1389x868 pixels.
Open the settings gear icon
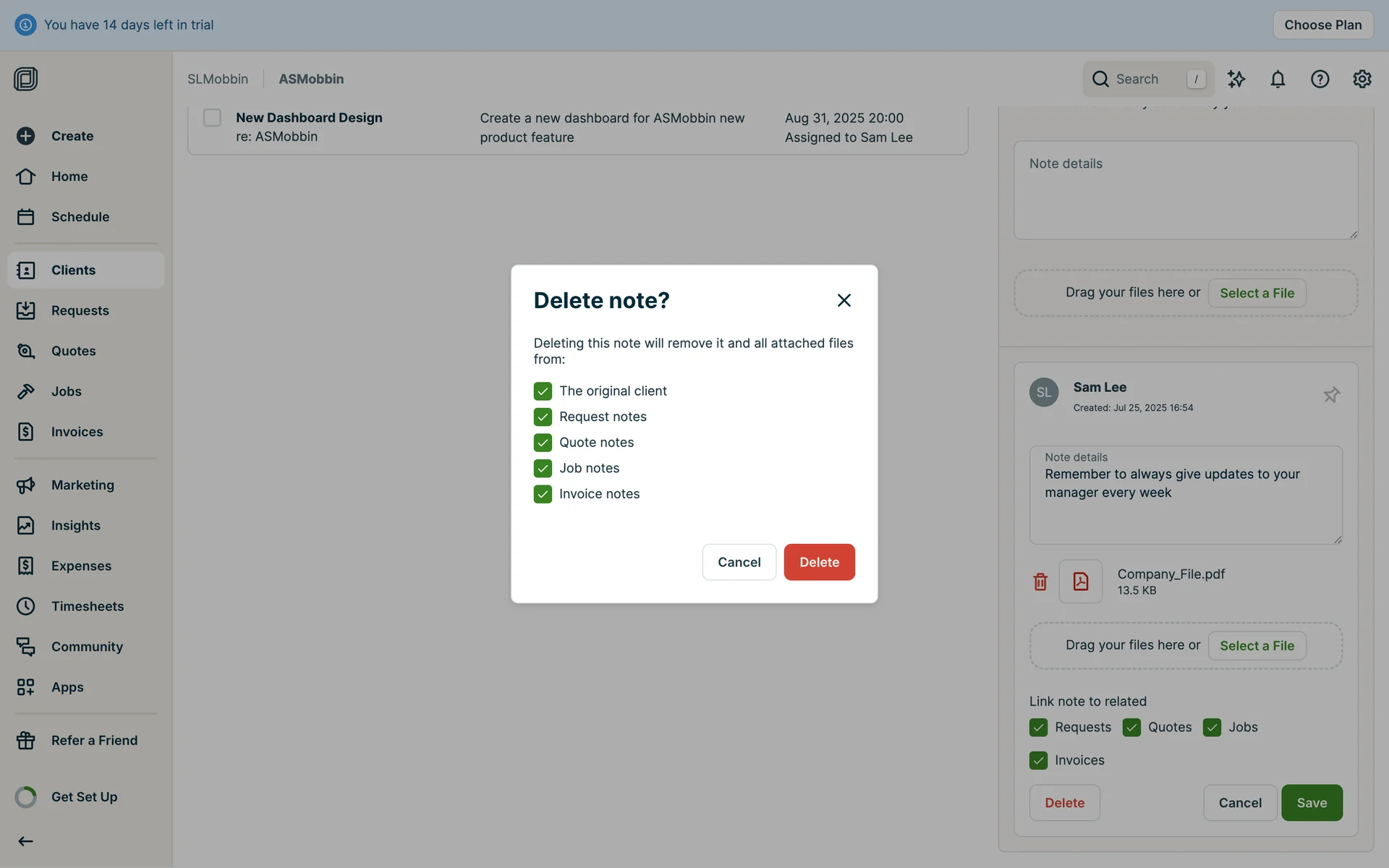[x=1362, y=79]
